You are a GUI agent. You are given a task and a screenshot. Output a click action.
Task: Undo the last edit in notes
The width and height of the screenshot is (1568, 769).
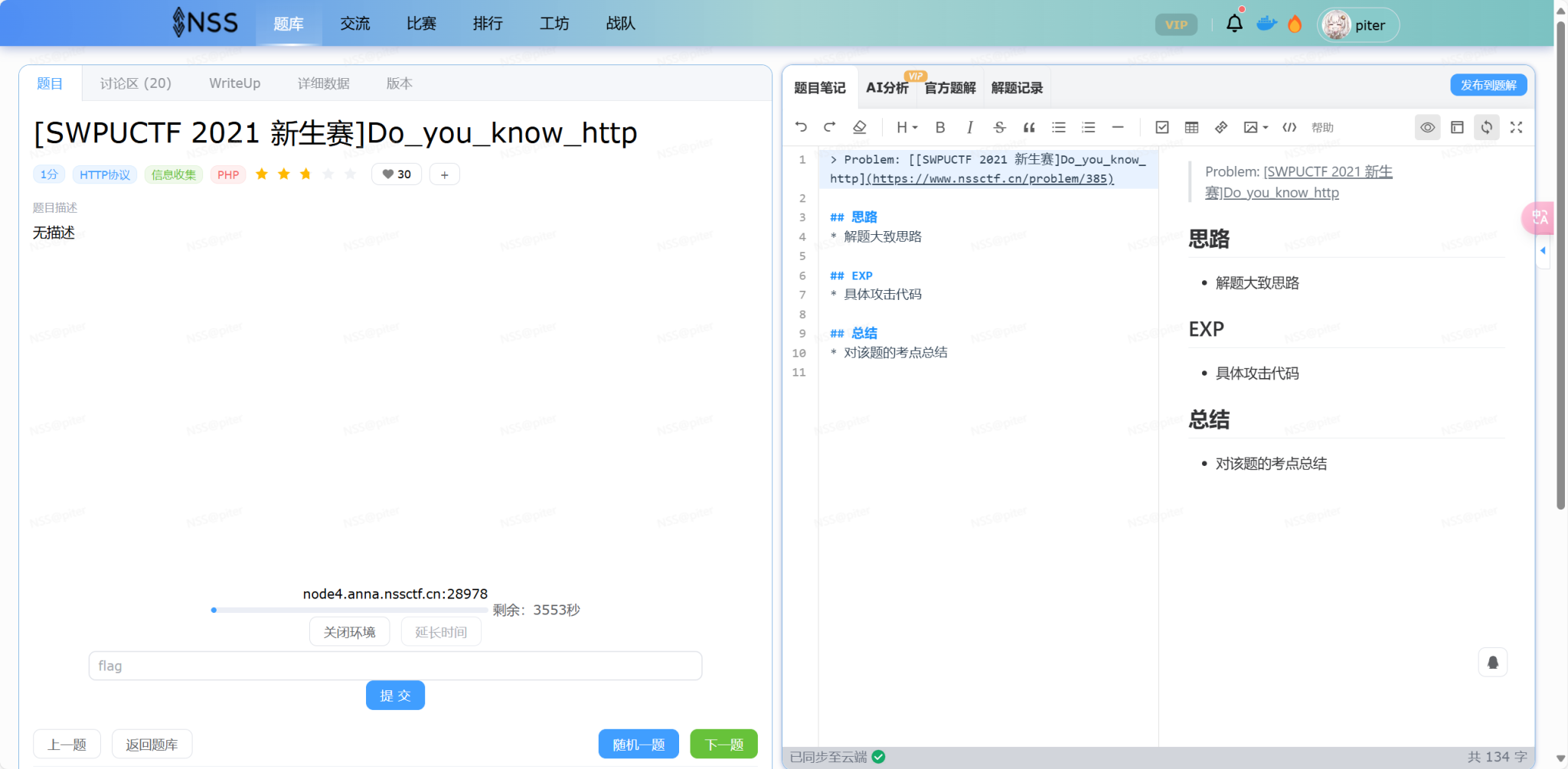(801, 127)
